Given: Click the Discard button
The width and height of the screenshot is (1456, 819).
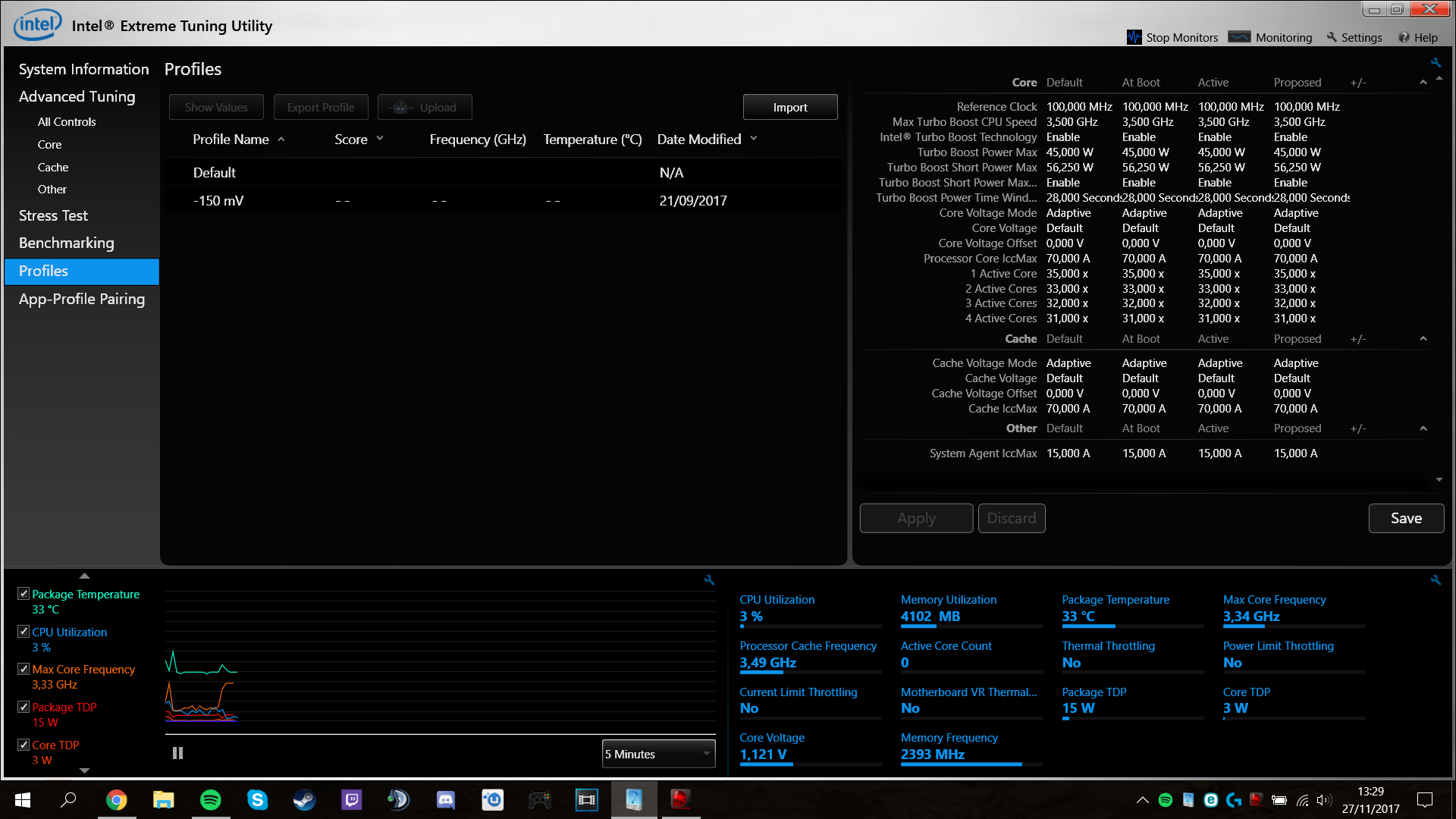Looking at the screenshot, I should point(1012,518).
